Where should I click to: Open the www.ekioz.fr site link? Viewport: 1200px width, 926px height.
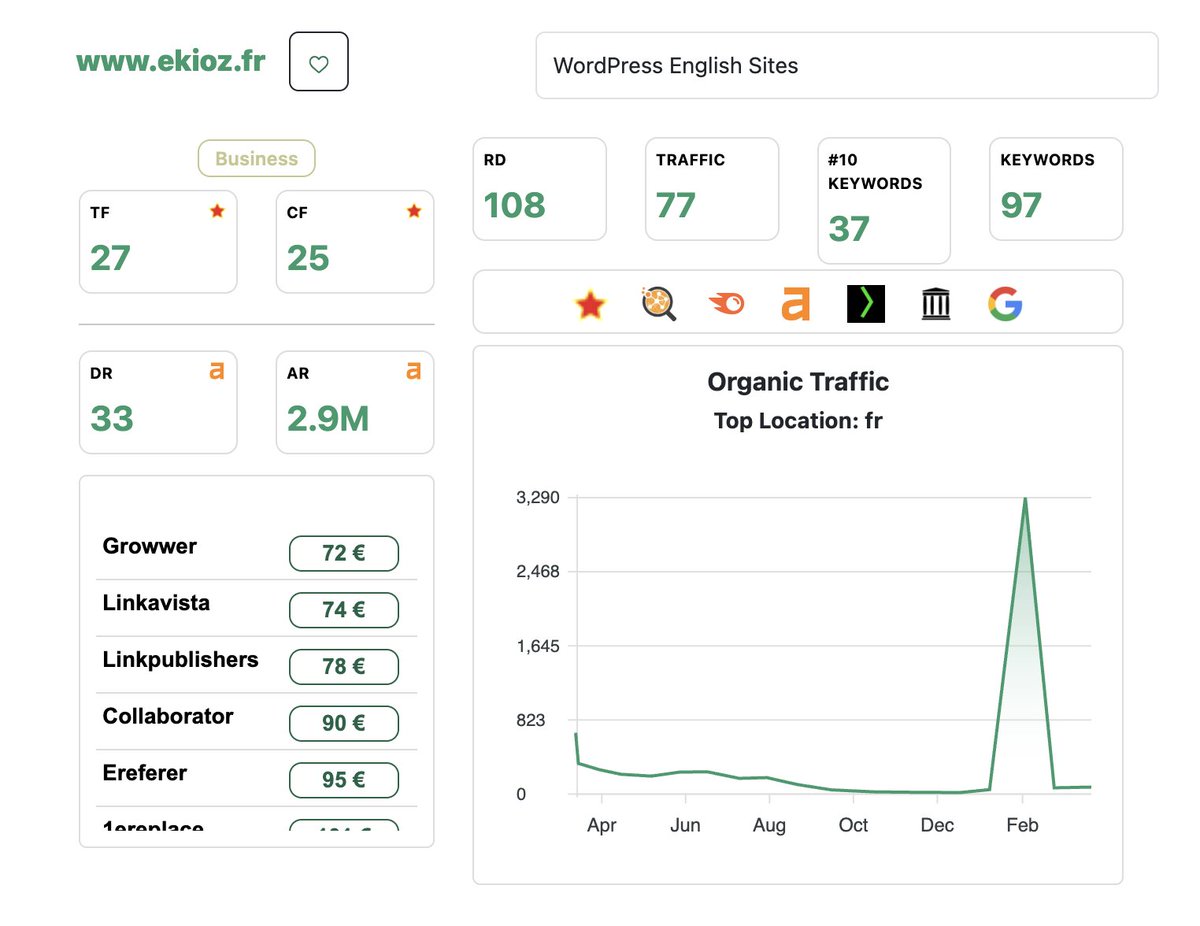tap(171, 61)
